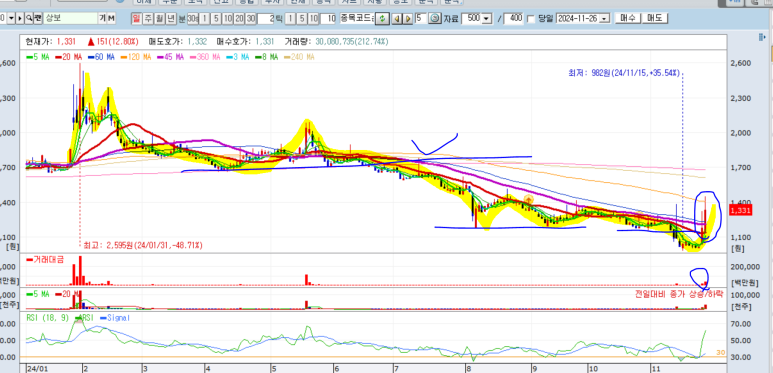Open the stock code history dropdown arrow

(11, 18)
